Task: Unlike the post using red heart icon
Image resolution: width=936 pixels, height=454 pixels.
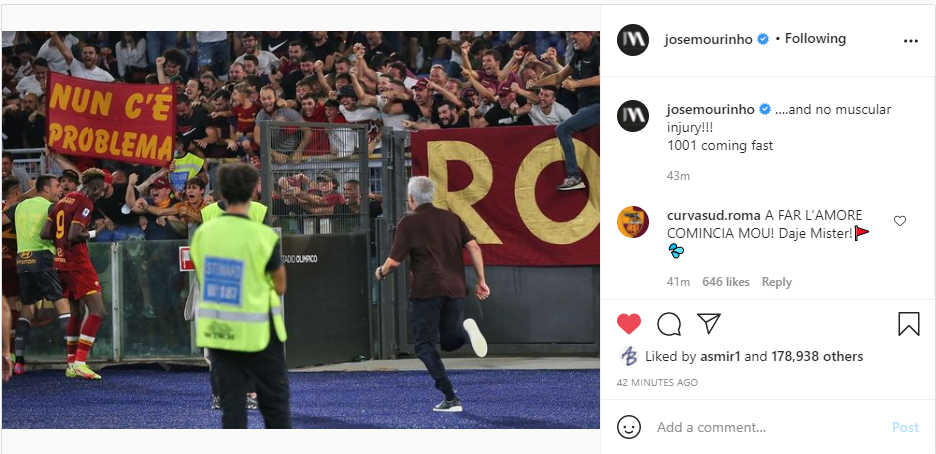Action: point(629,324)
